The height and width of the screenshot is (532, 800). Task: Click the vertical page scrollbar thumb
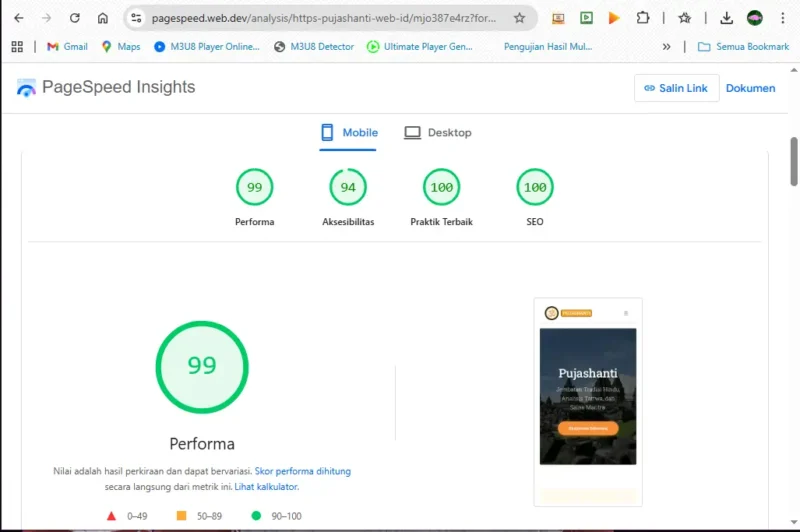[x=794, y=161]
